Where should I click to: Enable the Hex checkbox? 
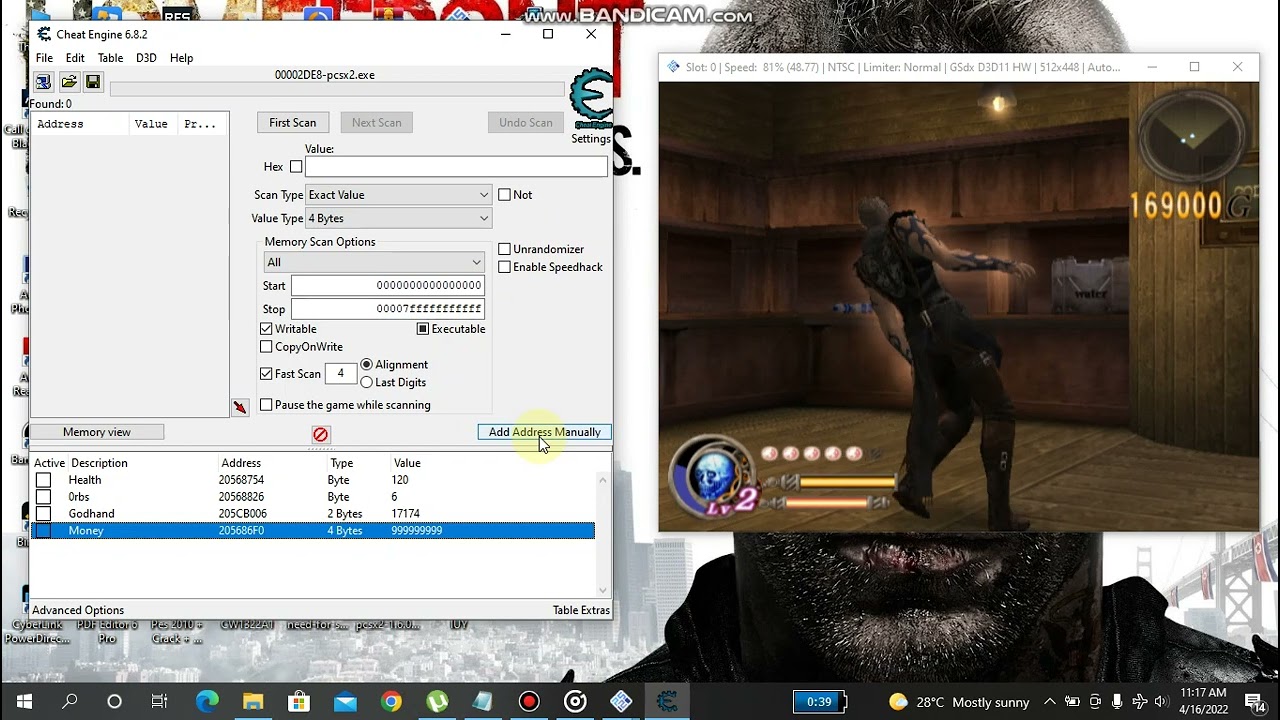296,167
